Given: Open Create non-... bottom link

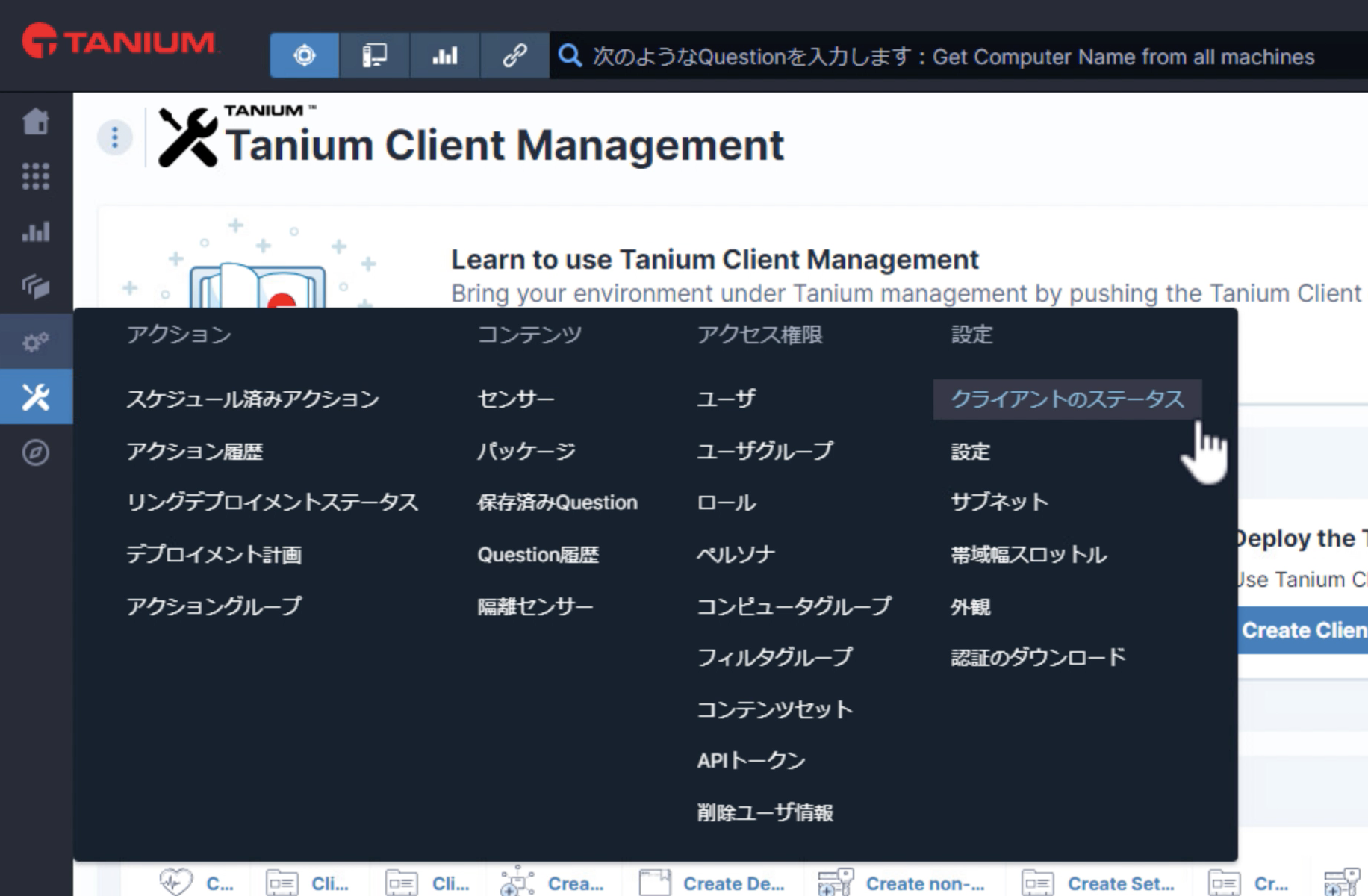Looking at the screenshot, I should coord(925,883).
